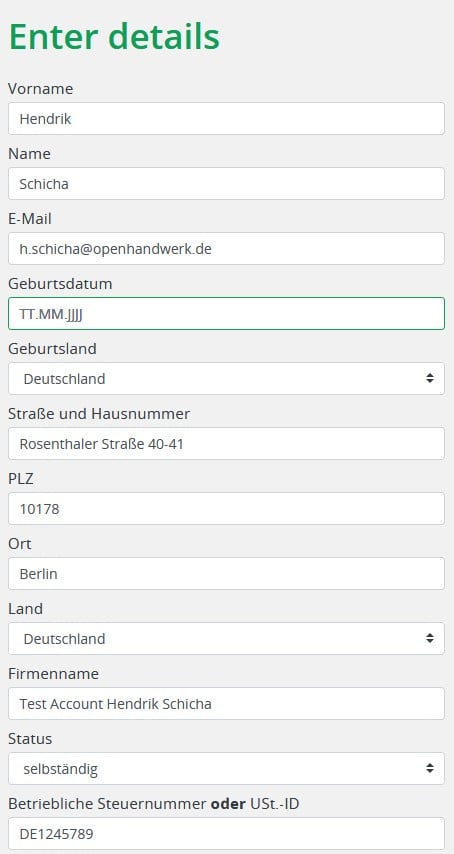Viewport: 454px width, 854px height.
Task: Click the Geburtsdatum label
Action: click(x=60, y=284)
